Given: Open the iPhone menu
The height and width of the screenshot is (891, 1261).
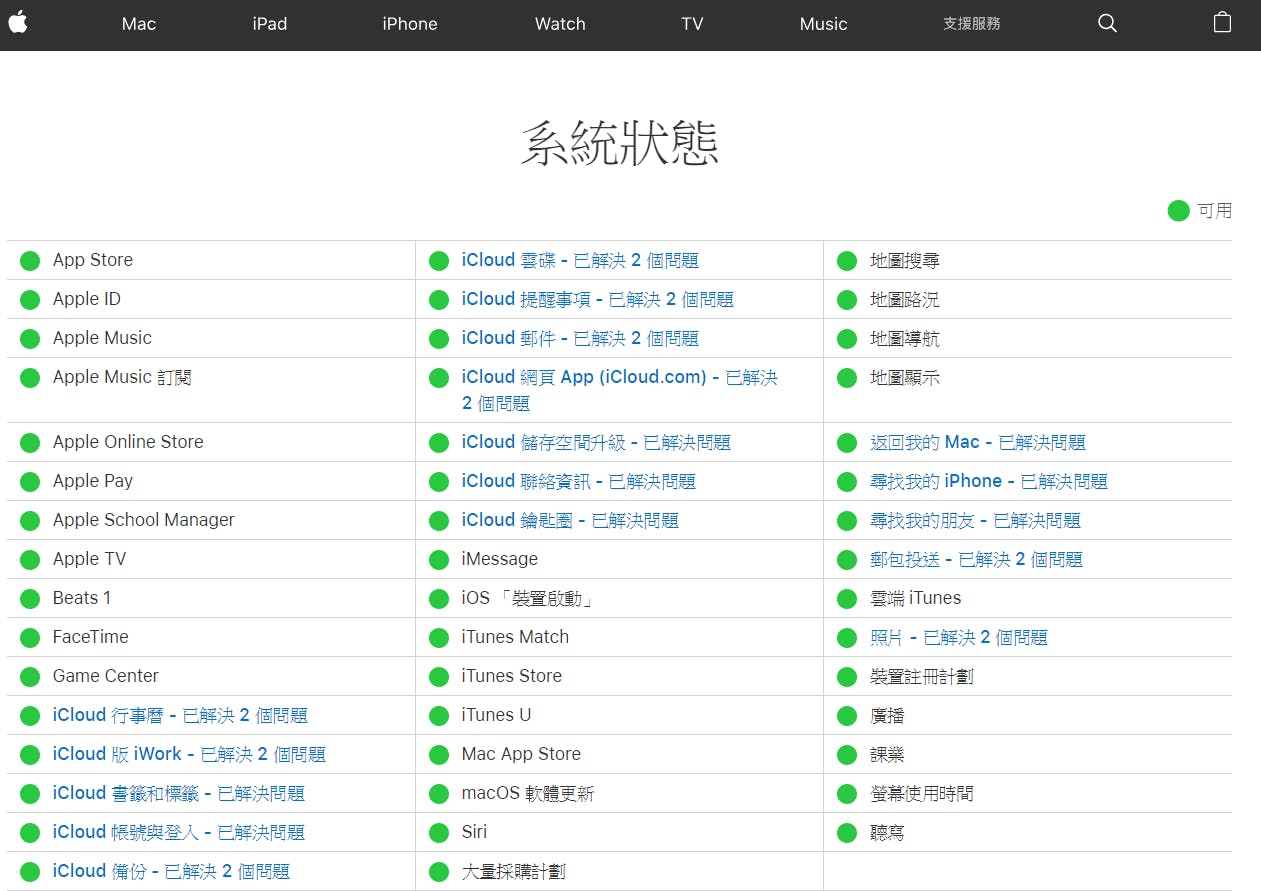Looking at the screenshot, I should (410, 24).
